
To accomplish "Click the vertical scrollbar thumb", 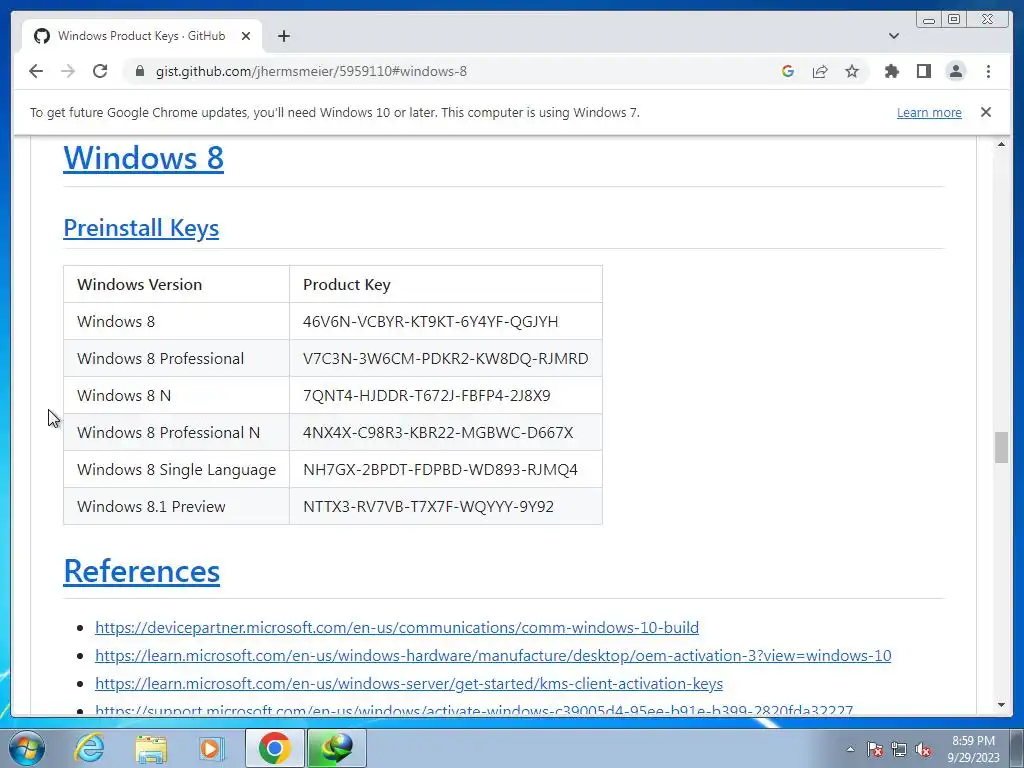I will [x=1001, y=447].
